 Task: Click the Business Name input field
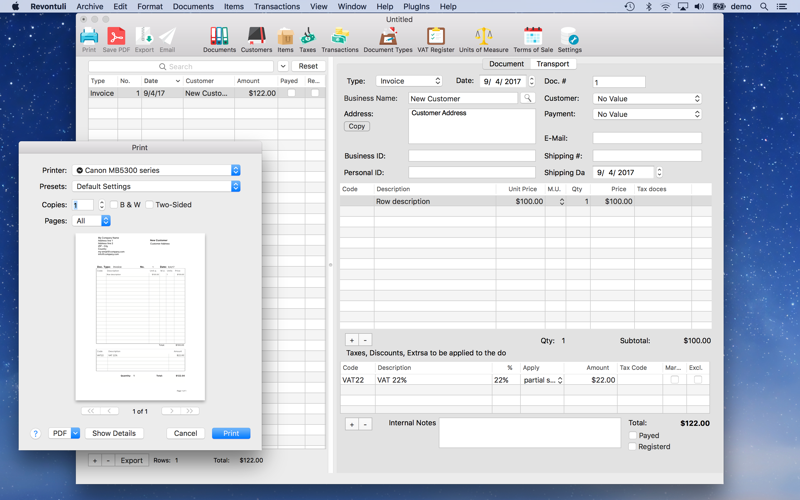click(x=463, y=99)
